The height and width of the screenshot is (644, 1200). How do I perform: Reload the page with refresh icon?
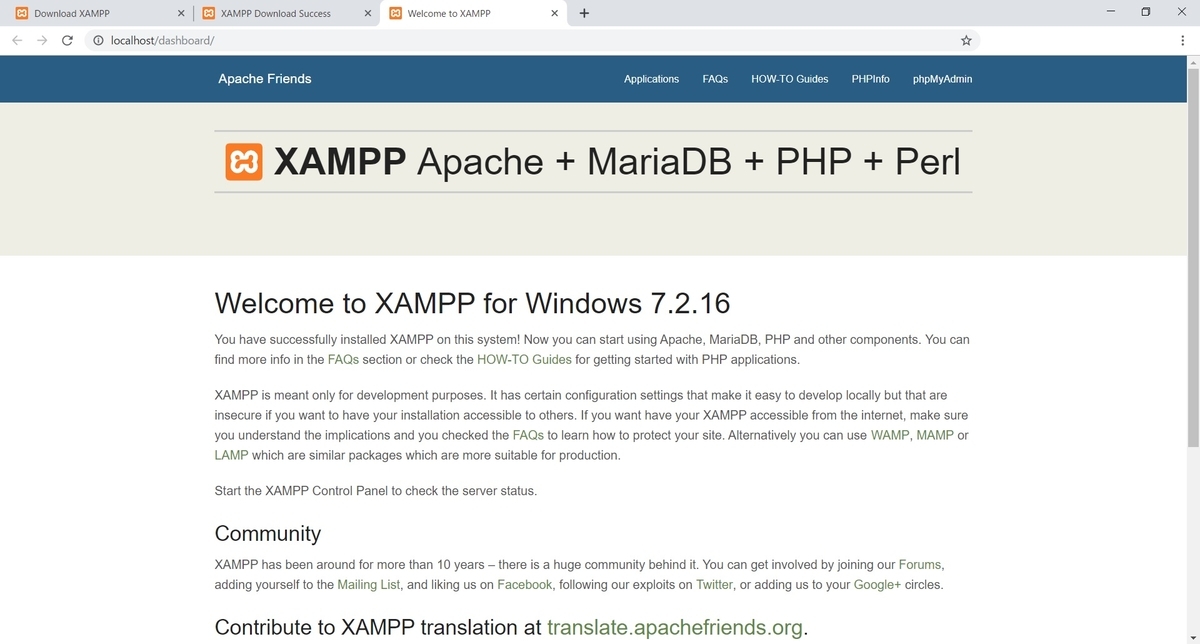point(67,41)
